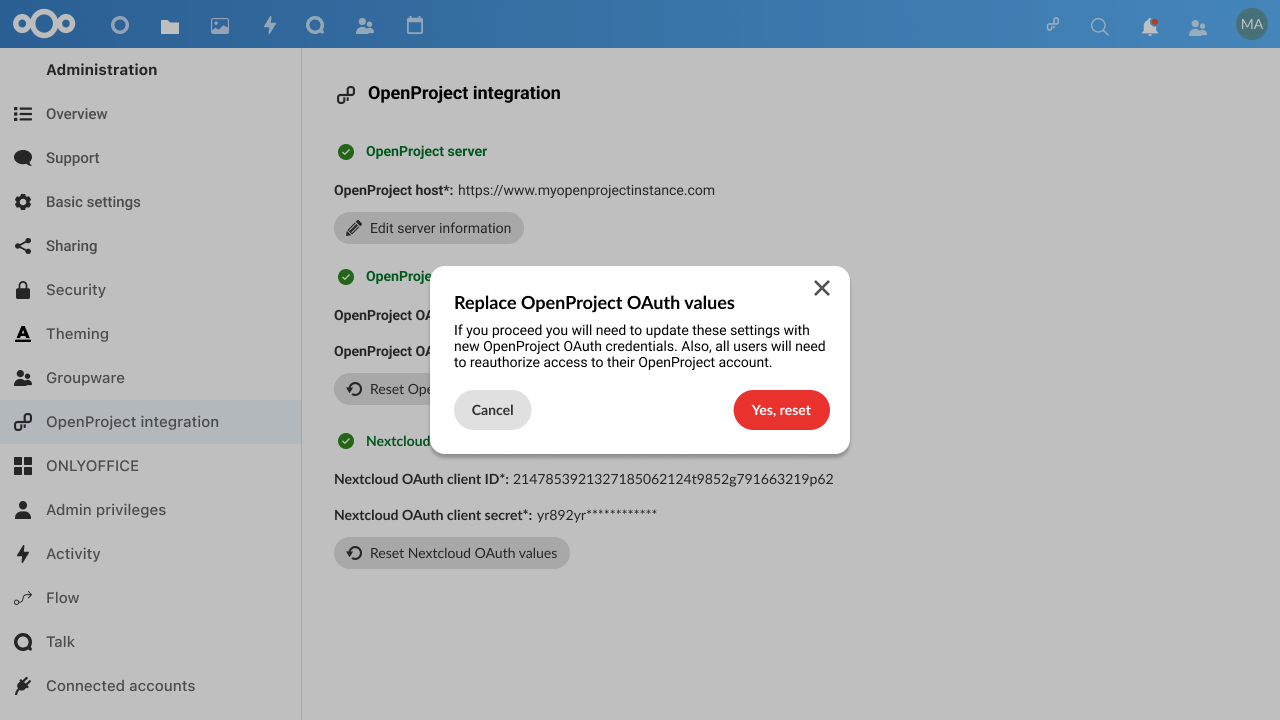Click the Nextcloud logo

tap(44, 24)
